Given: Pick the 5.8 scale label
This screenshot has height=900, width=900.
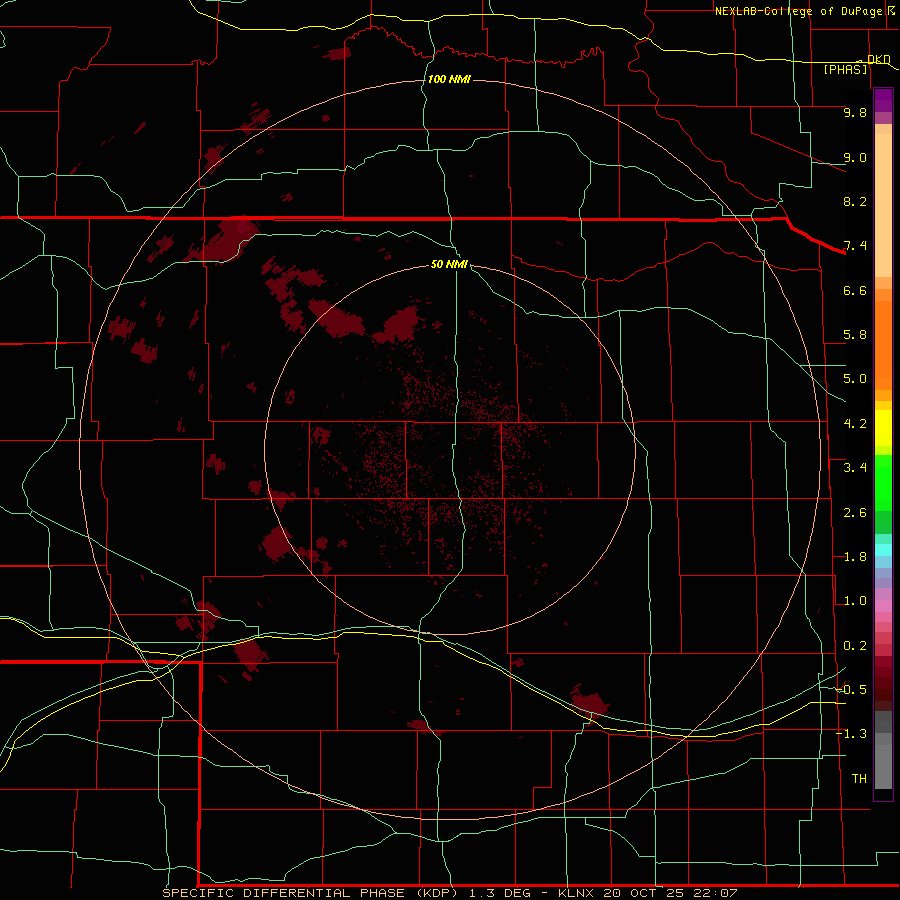Looking at the screenshot, I should tap(855, 335).
